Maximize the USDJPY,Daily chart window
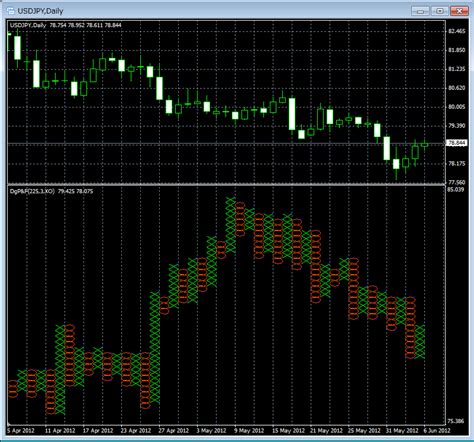This screenshot has width=474, height=442. [440, 11]
